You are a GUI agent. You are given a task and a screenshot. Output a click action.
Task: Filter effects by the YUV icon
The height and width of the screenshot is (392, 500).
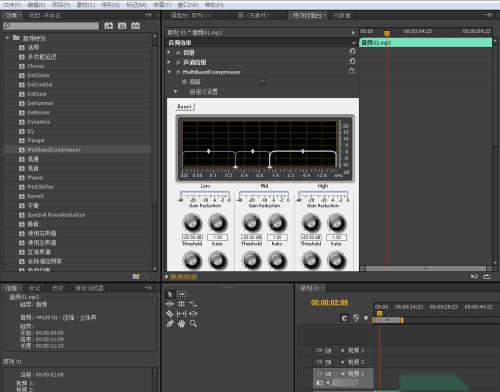click(135, 26)
